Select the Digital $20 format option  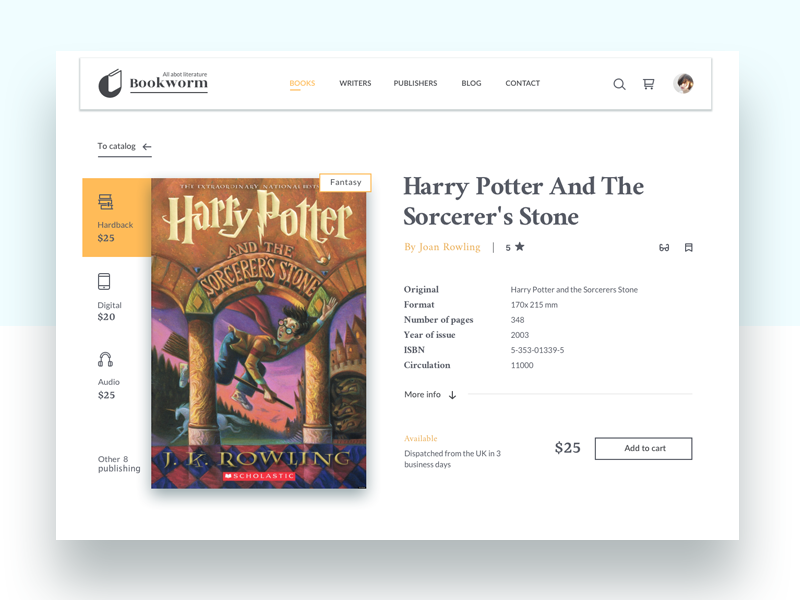point(108,297)
